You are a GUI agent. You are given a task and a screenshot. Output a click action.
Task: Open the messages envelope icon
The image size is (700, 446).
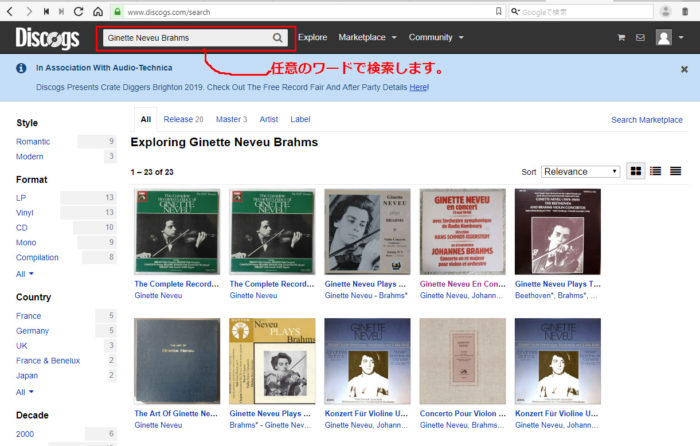[x=640, y=38]
